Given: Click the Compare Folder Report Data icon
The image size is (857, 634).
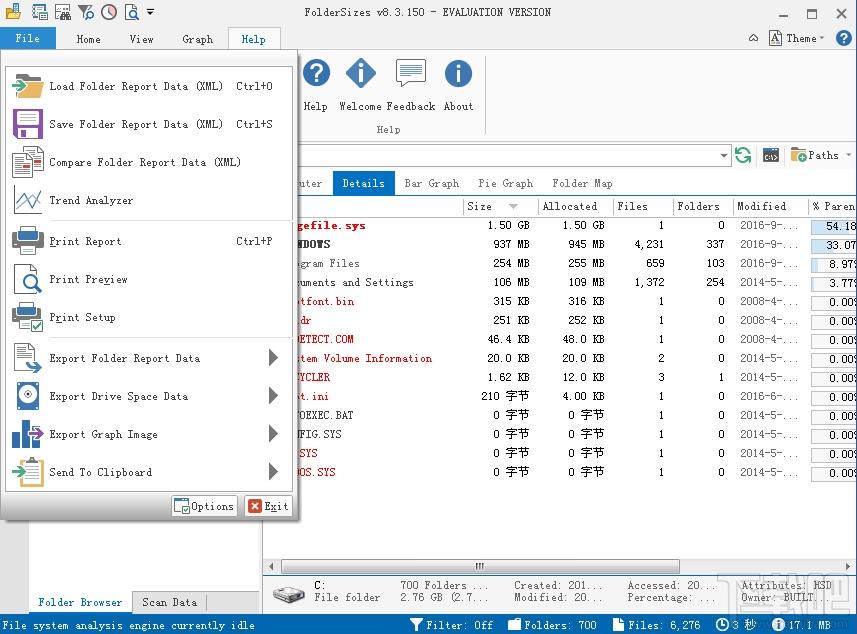Looking at the screenshot, I should click(27, 162).
